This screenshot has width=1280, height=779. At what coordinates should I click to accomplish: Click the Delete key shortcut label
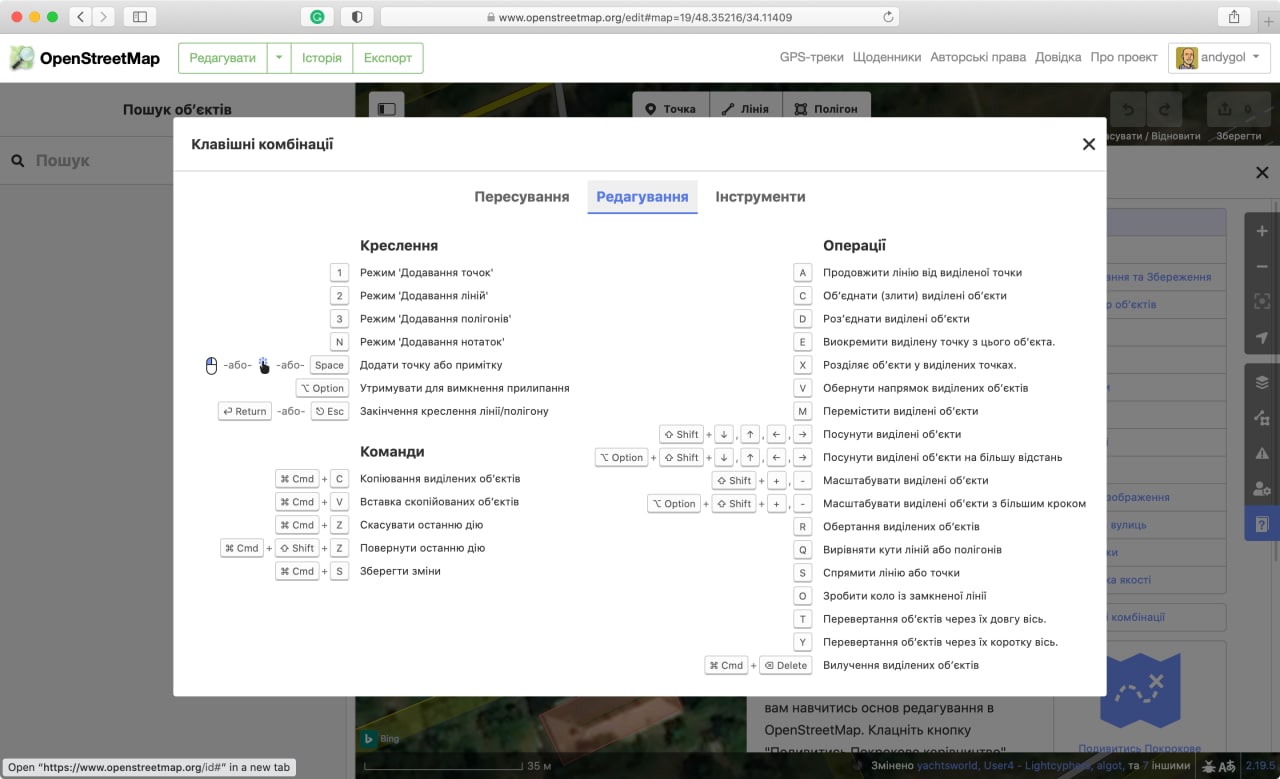[x=785, y=665]
